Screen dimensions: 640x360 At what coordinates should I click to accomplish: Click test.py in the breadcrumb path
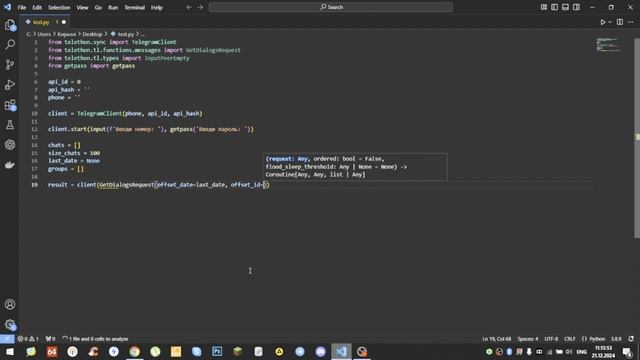126,34
